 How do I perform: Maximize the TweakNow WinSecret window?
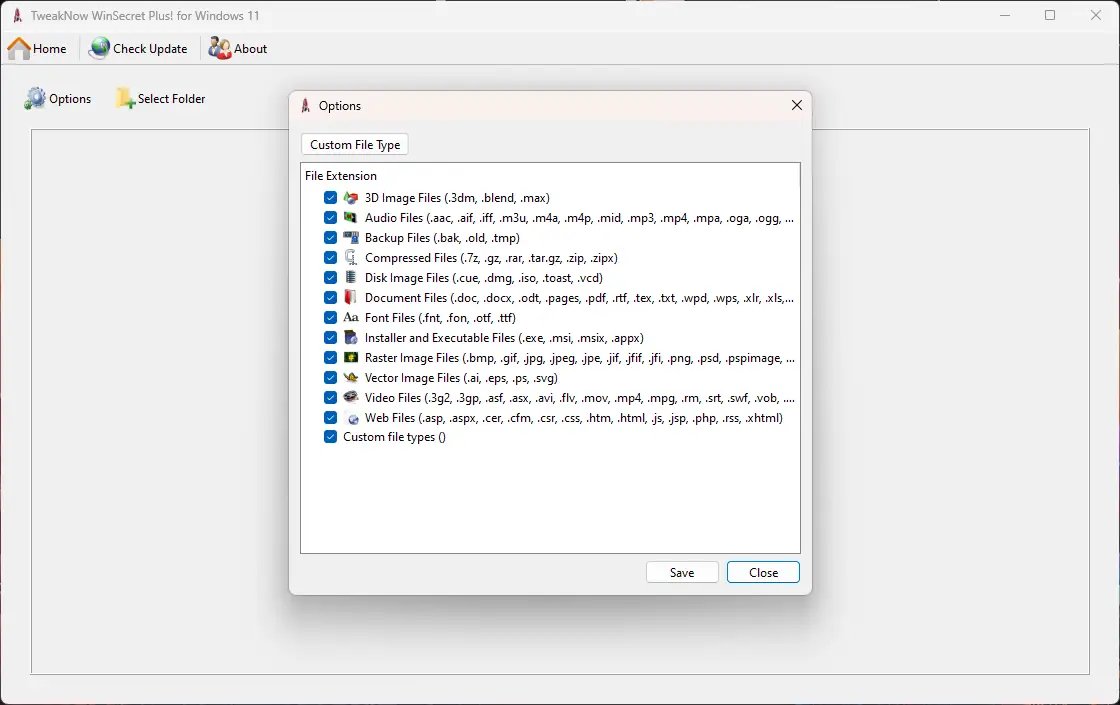click(1050, 15)
